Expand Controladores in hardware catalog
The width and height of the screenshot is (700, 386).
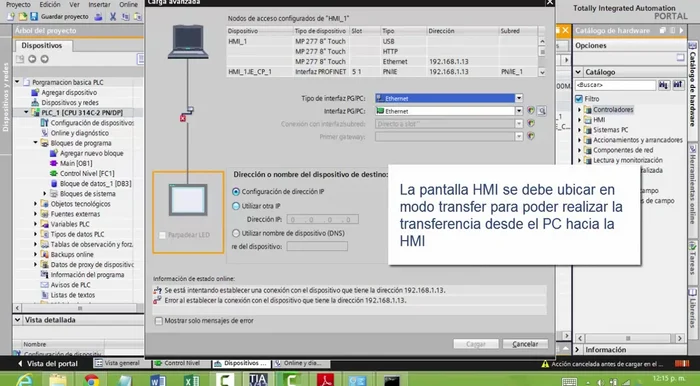pyautogui.click(x=579, y=109)
